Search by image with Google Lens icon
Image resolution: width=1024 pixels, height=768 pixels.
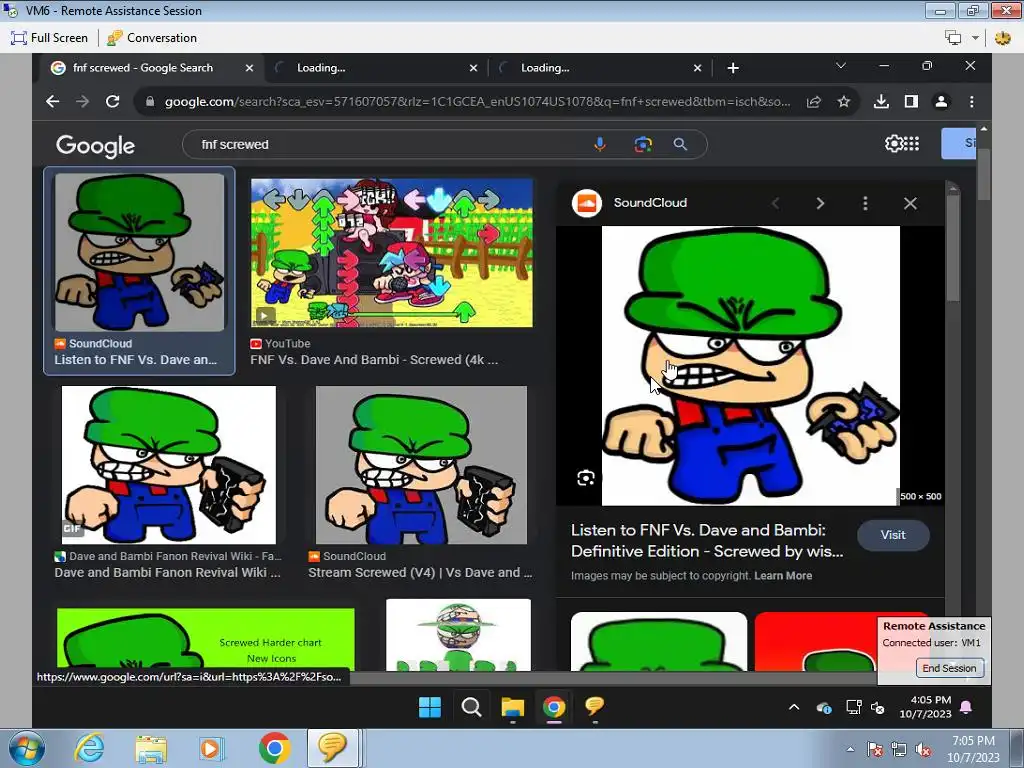[643, 144]
